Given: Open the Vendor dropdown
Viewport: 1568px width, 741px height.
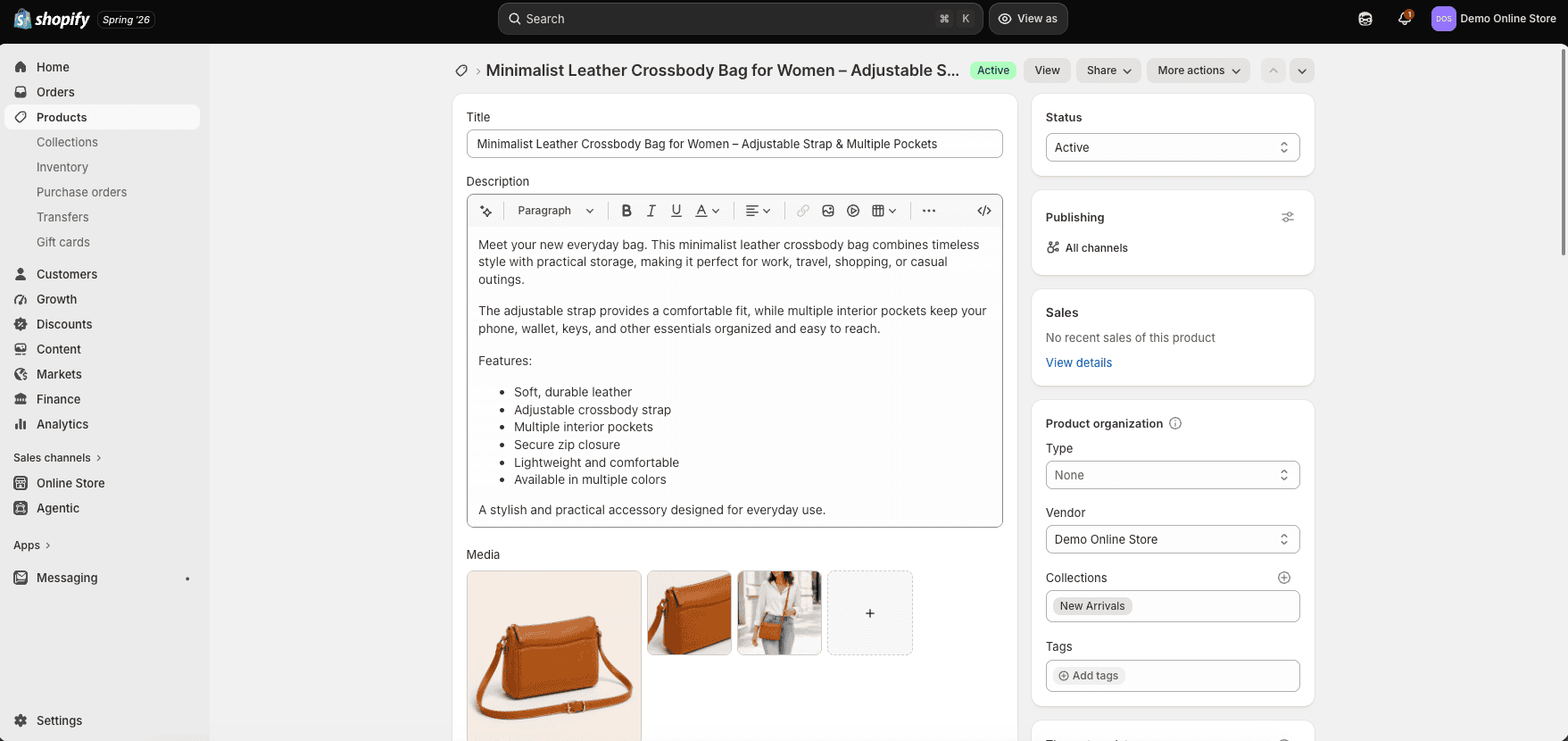Looking at the screenshot, I should coord(1173,539).
